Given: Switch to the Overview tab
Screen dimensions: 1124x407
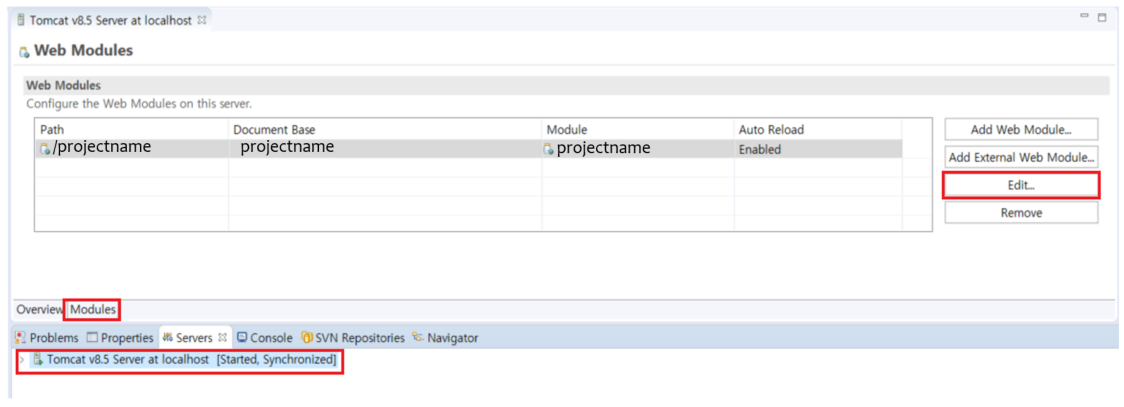Looking at the screenshot, I should (x=39, y=310).
